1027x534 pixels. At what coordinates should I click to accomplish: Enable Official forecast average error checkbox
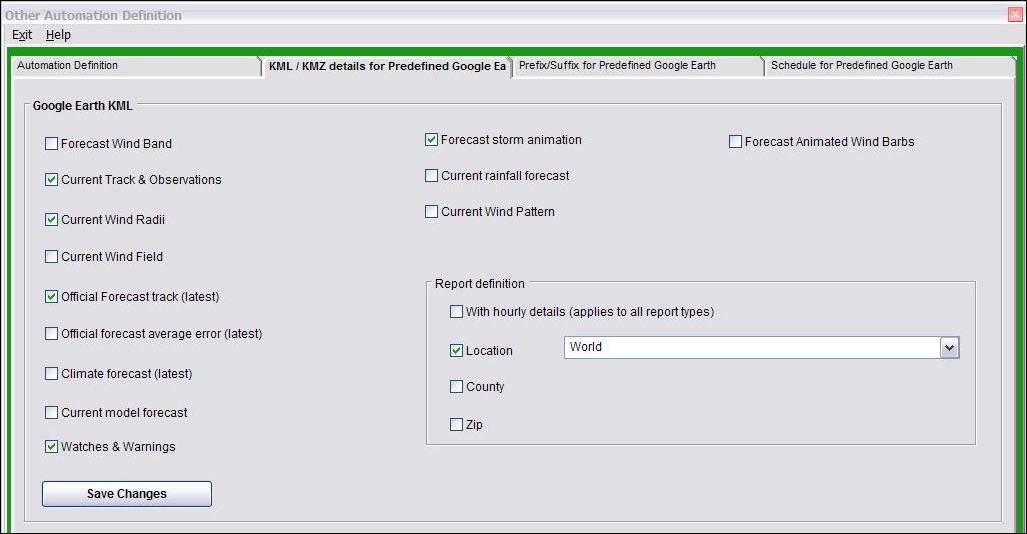[x=52, y=334]
